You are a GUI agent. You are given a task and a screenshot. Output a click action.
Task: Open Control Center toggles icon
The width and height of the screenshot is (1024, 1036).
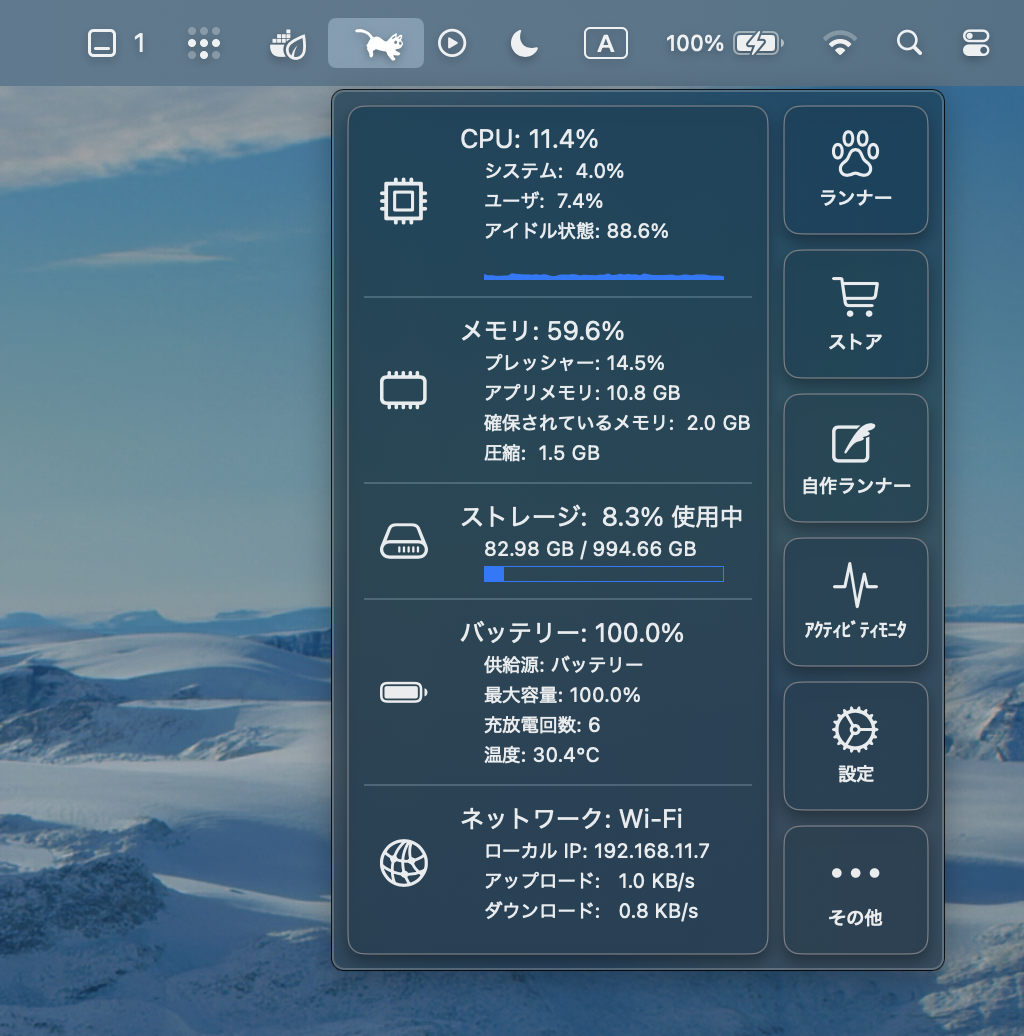[x=976, y=44]
